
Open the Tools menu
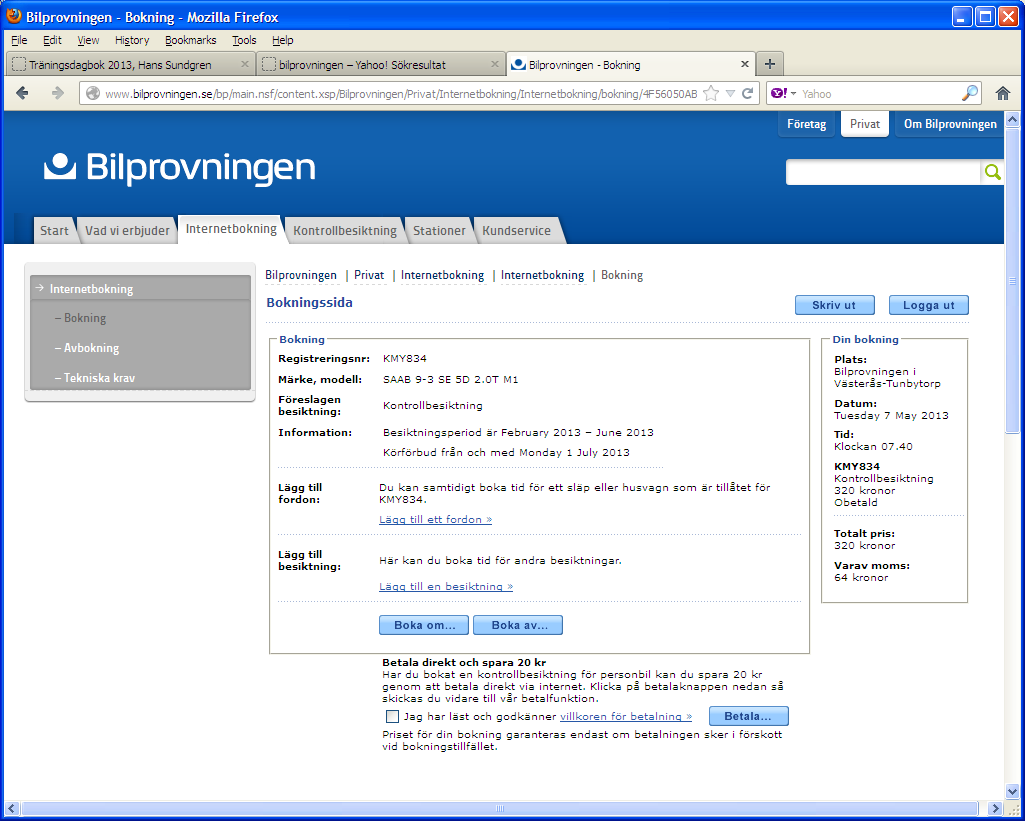pos(244,40)
